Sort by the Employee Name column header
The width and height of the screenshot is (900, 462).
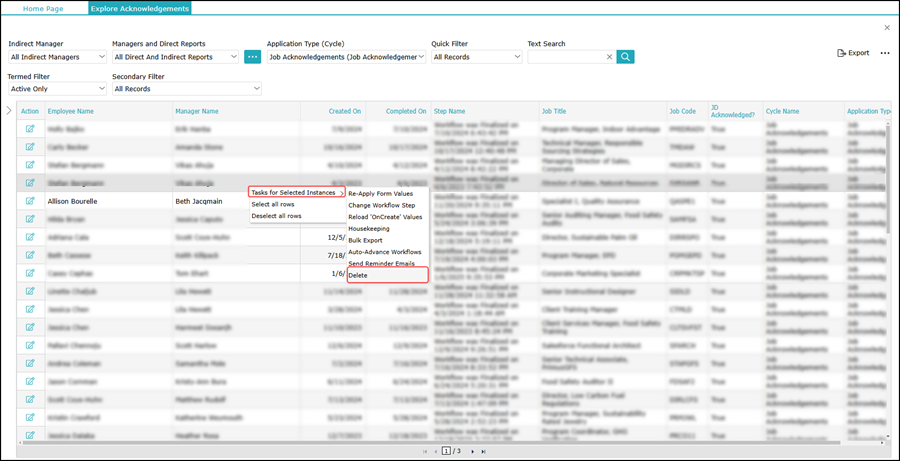tap(71, 112)
